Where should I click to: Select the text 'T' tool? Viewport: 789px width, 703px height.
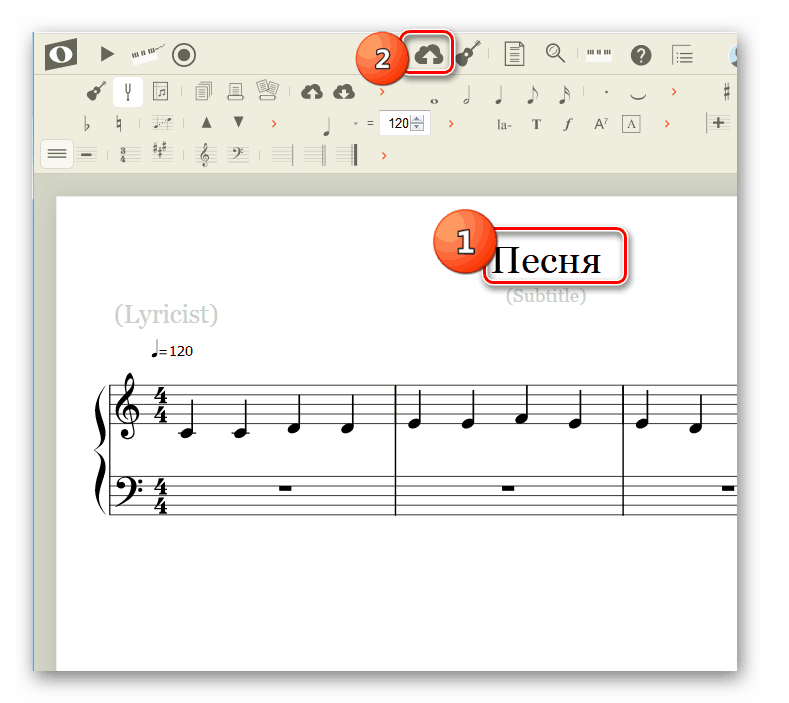click(536, 124)
